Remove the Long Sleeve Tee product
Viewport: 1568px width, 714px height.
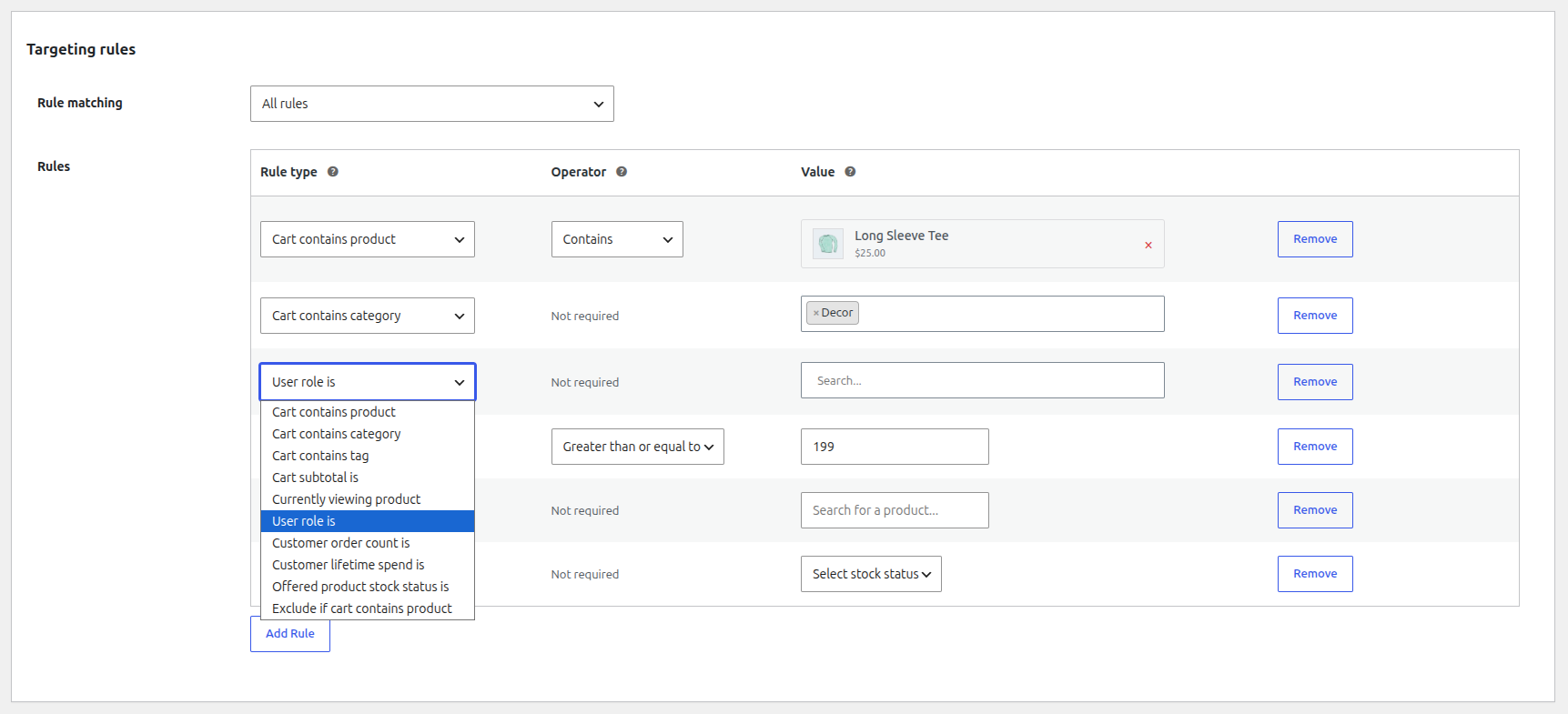(1148, 245)
